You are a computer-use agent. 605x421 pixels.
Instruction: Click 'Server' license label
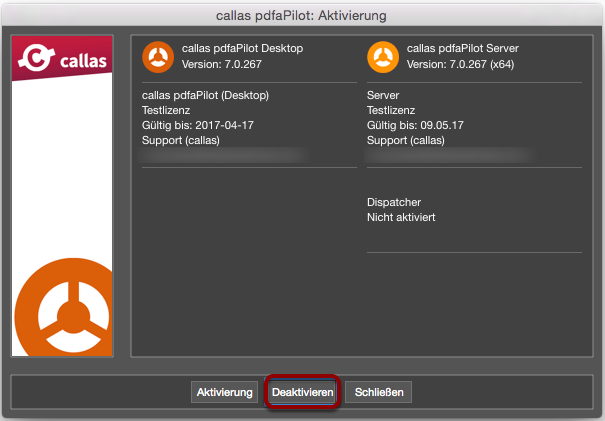pyautogui.click(x=383, y=95)
